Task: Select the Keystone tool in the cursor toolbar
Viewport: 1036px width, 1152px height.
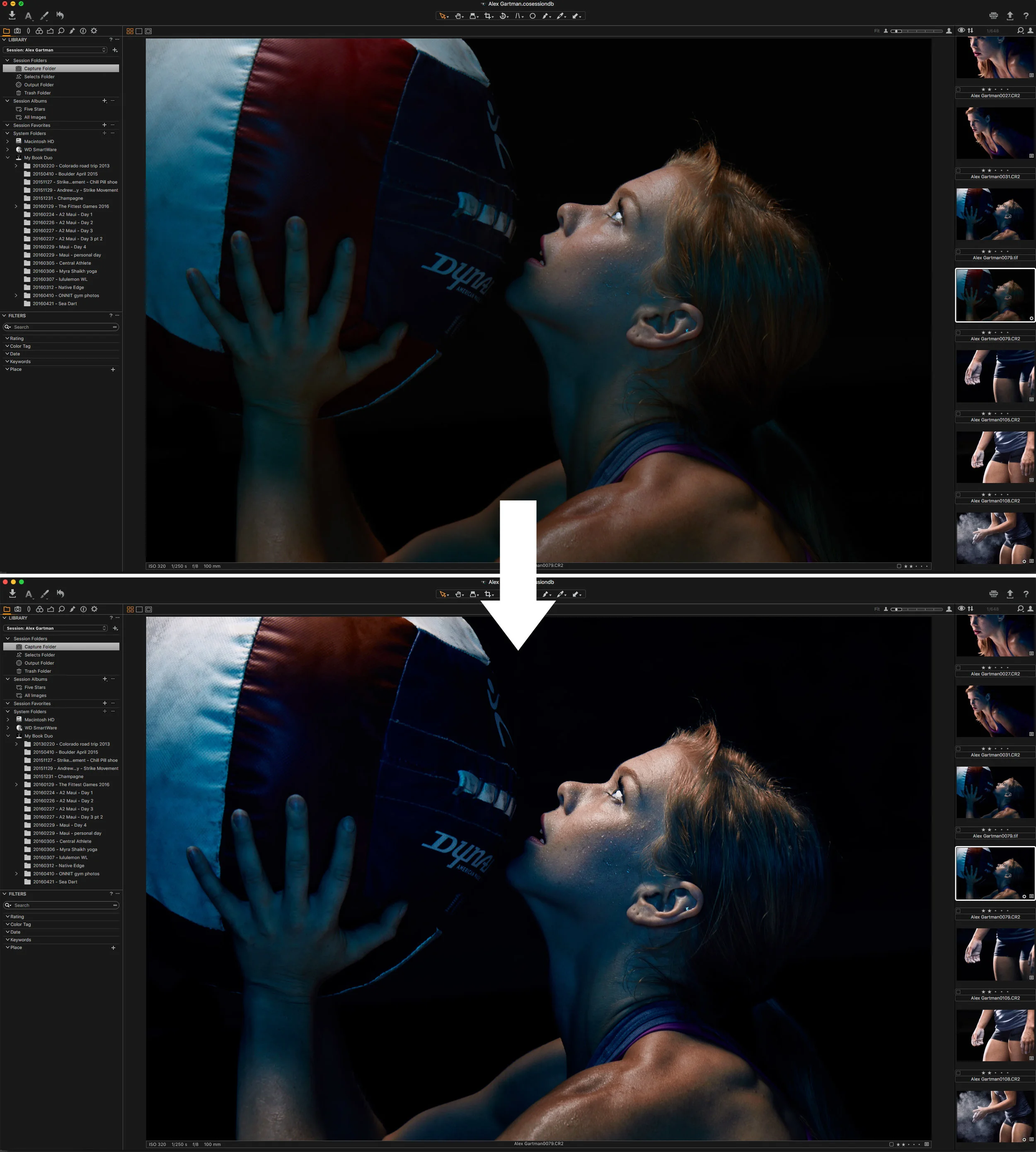Action: coord(518,16)
